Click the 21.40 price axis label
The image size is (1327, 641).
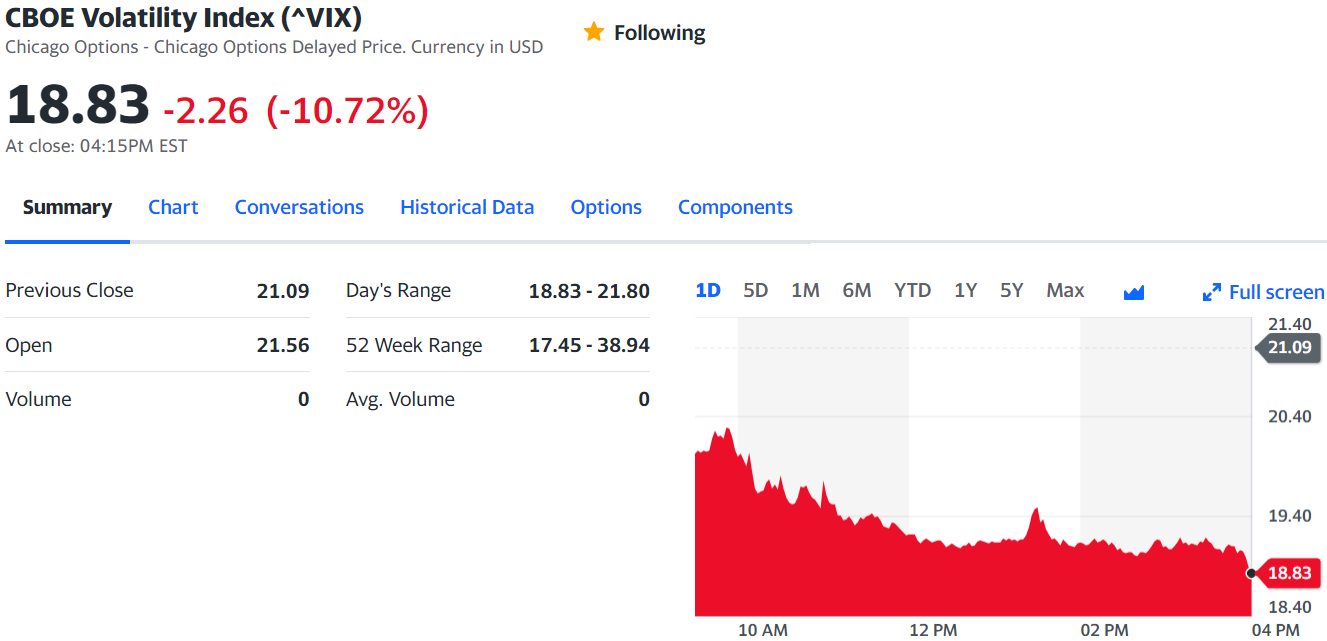tap(1289, 324)
